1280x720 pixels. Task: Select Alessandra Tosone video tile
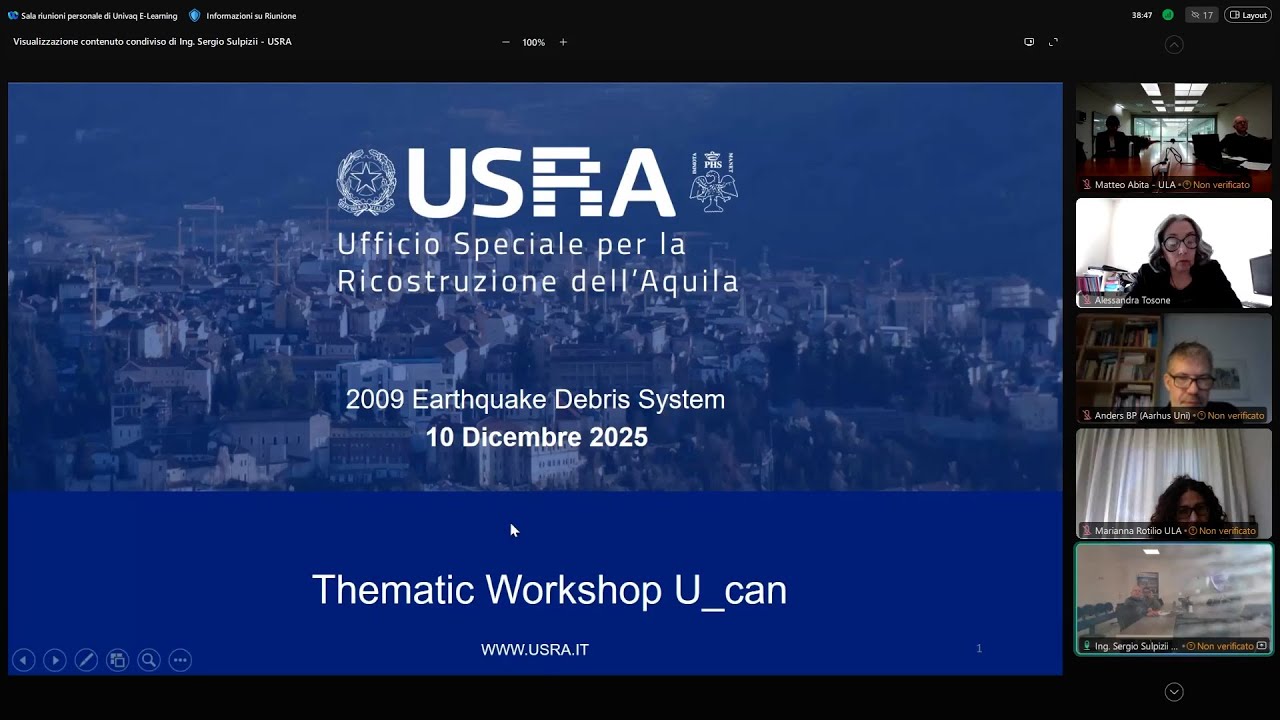(1174, 253)
